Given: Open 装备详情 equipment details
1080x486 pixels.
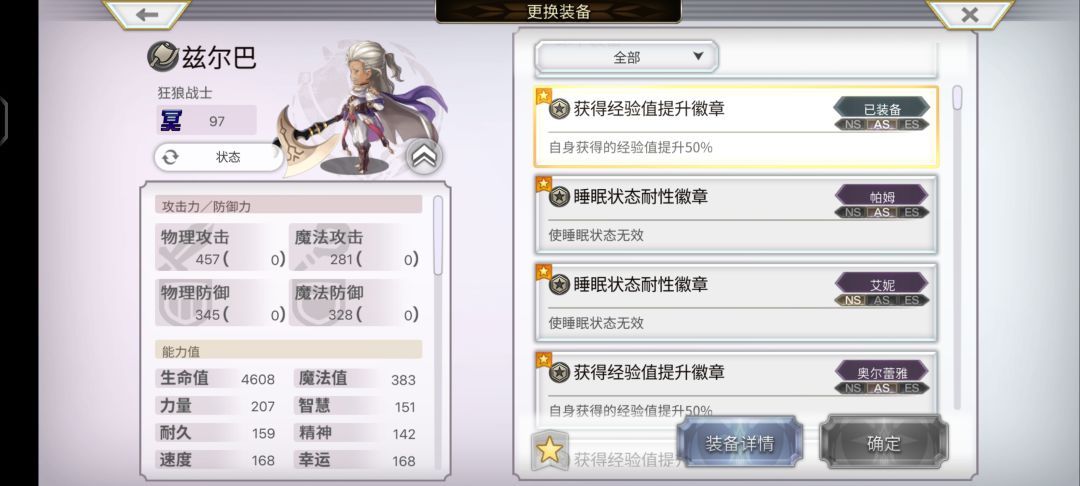Looking at the screenshot, I should coord(740,443).
